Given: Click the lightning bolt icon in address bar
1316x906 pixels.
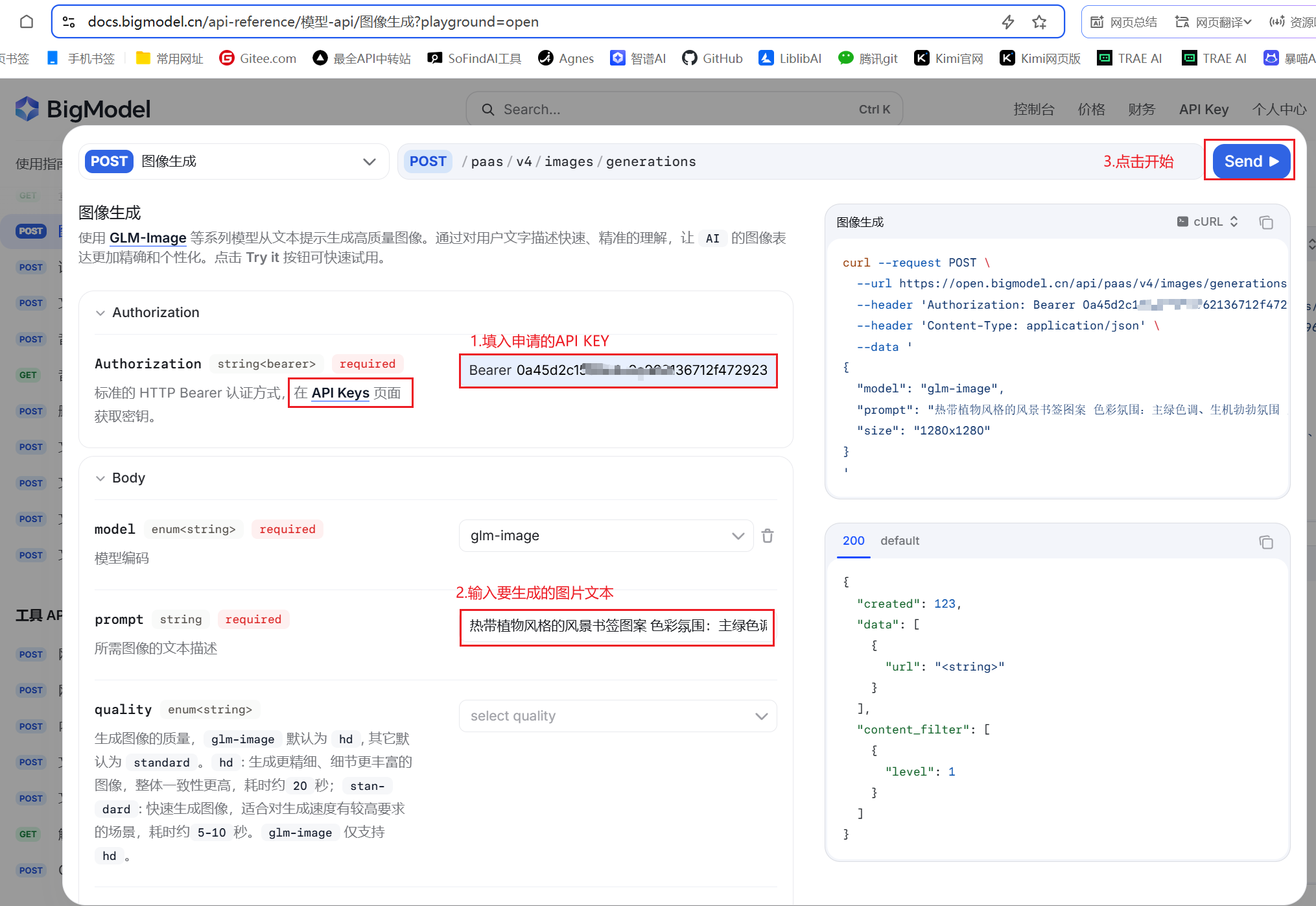Looking at the screenshot, I should [x=1007, y=22].
